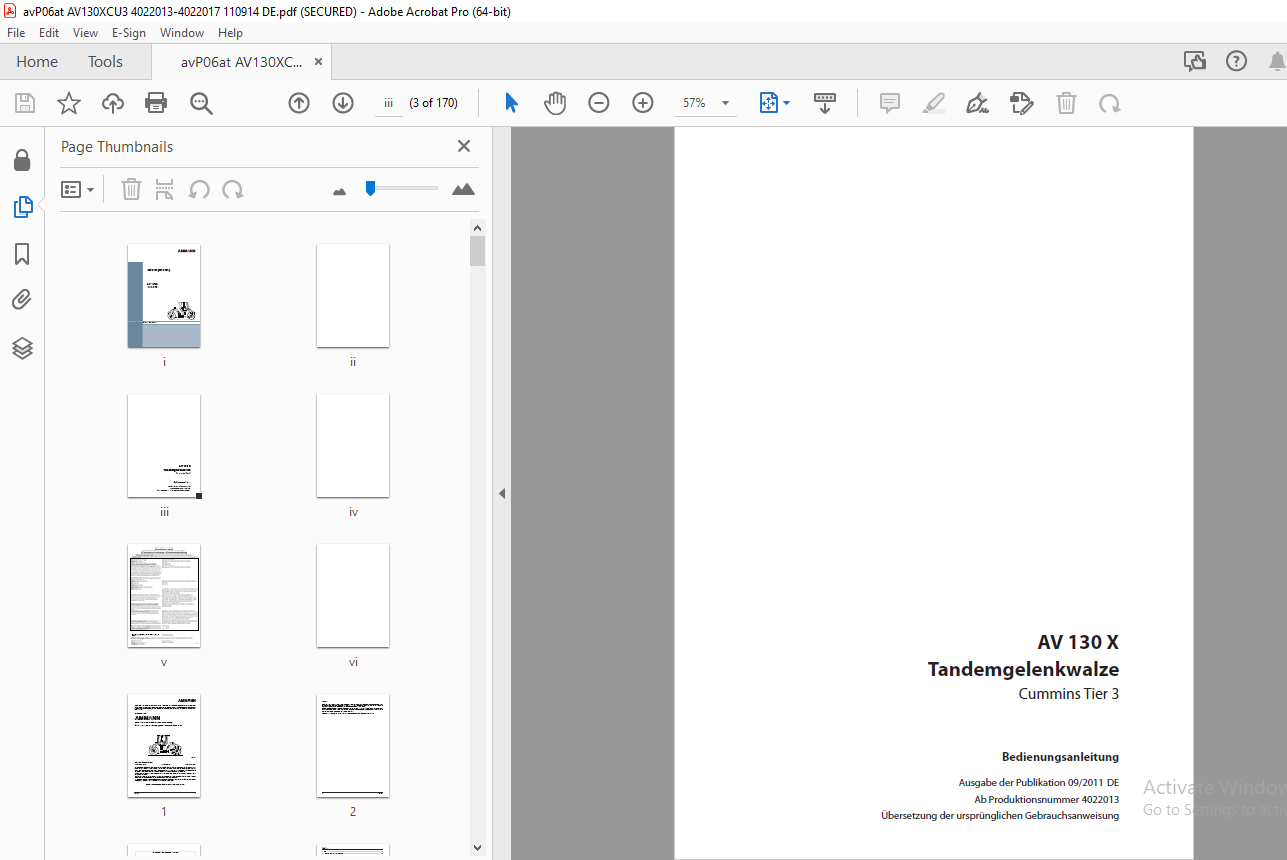This screenshot has height=860, width=1287.
Task: Enlarge thumbnail size large mountain icon
Action: click(463, 189)
